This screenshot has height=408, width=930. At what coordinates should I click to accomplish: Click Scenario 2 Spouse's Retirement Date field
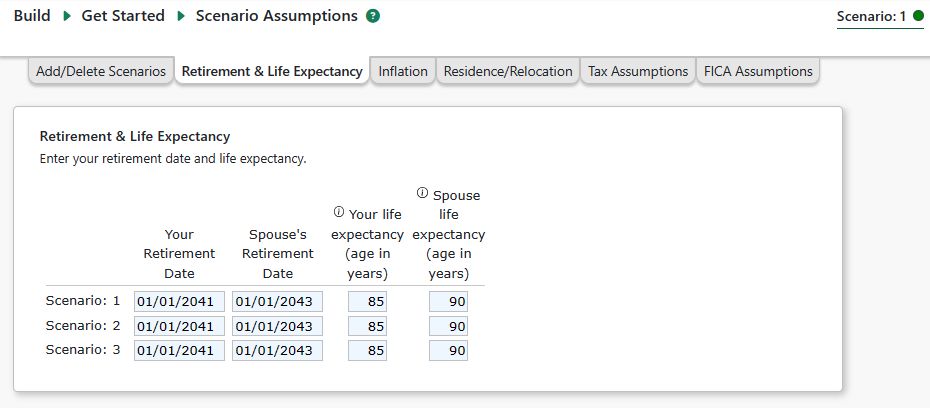click(277, 326)
